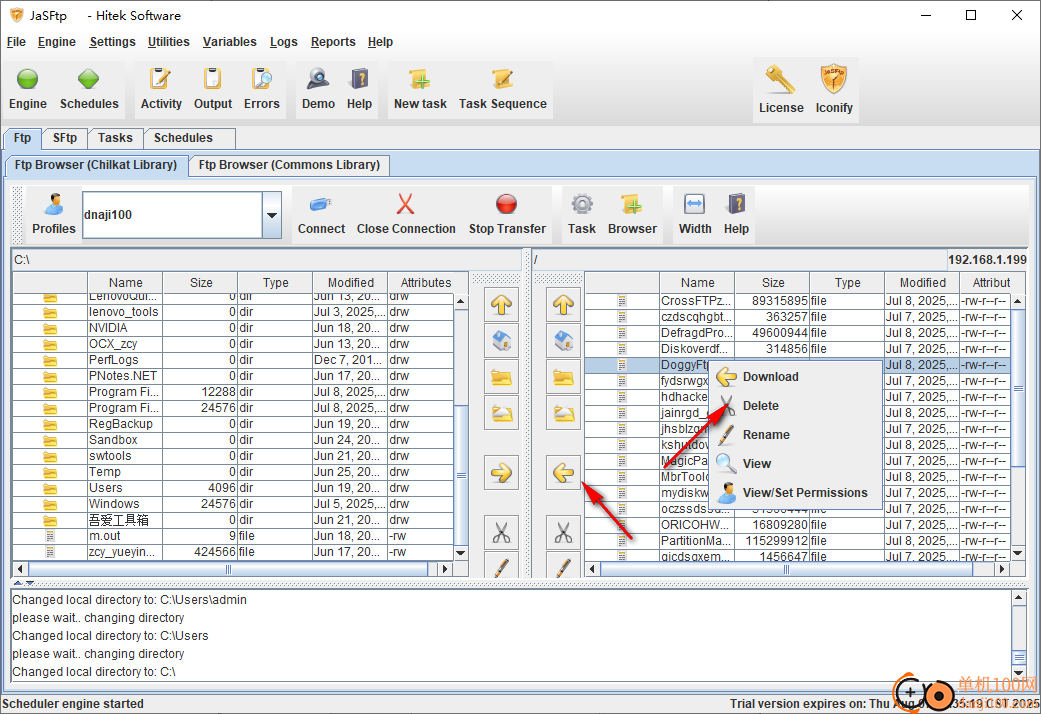This screenshot has width=1041, height=714.
Task: Select Ftp Browser (Commons Library) tab
Action: pyautogui.click(x=289, y=165)
